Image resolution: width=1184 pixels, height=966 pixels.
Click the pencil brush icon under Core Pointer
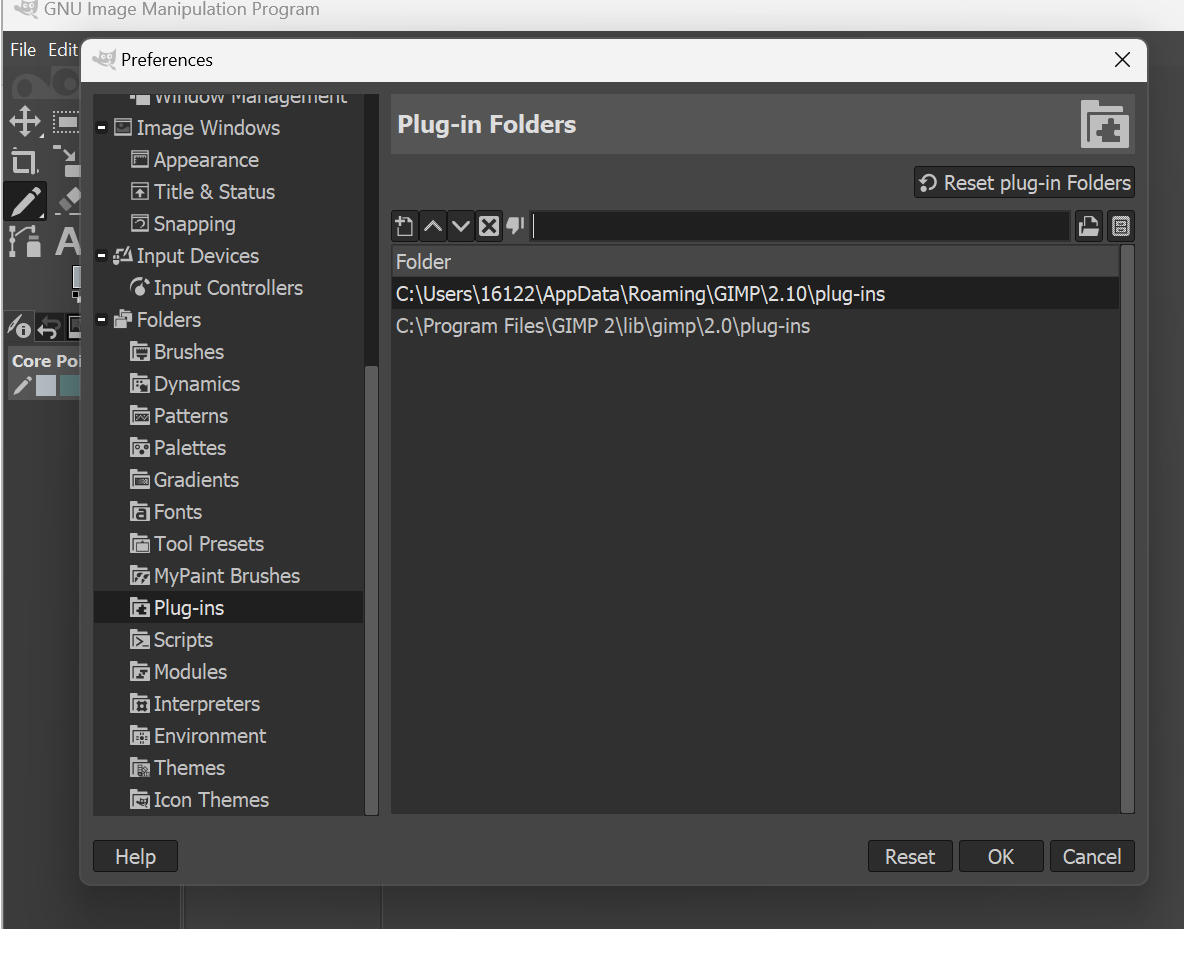click(22, 385)
